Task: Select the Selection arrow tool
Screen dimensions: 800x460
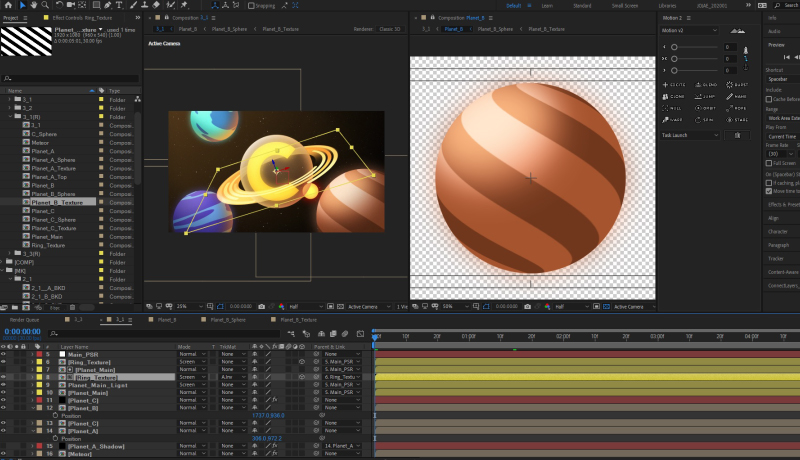Action: (22, 5)
